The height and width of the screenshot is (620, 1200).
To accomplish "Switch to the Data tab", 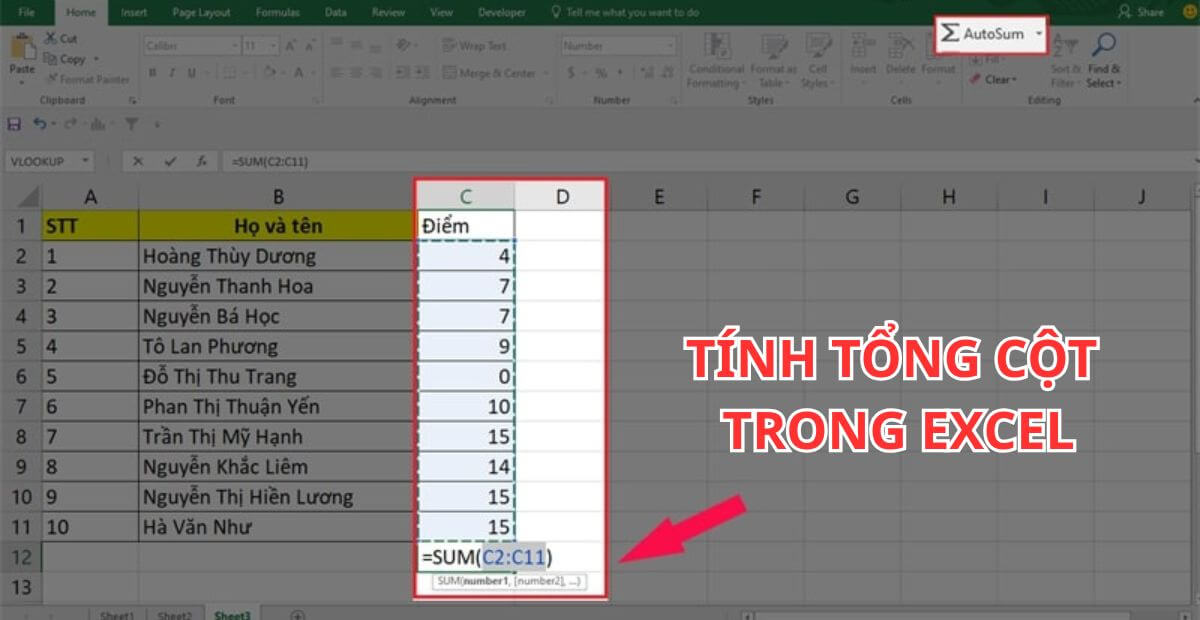I will (336, 12).
